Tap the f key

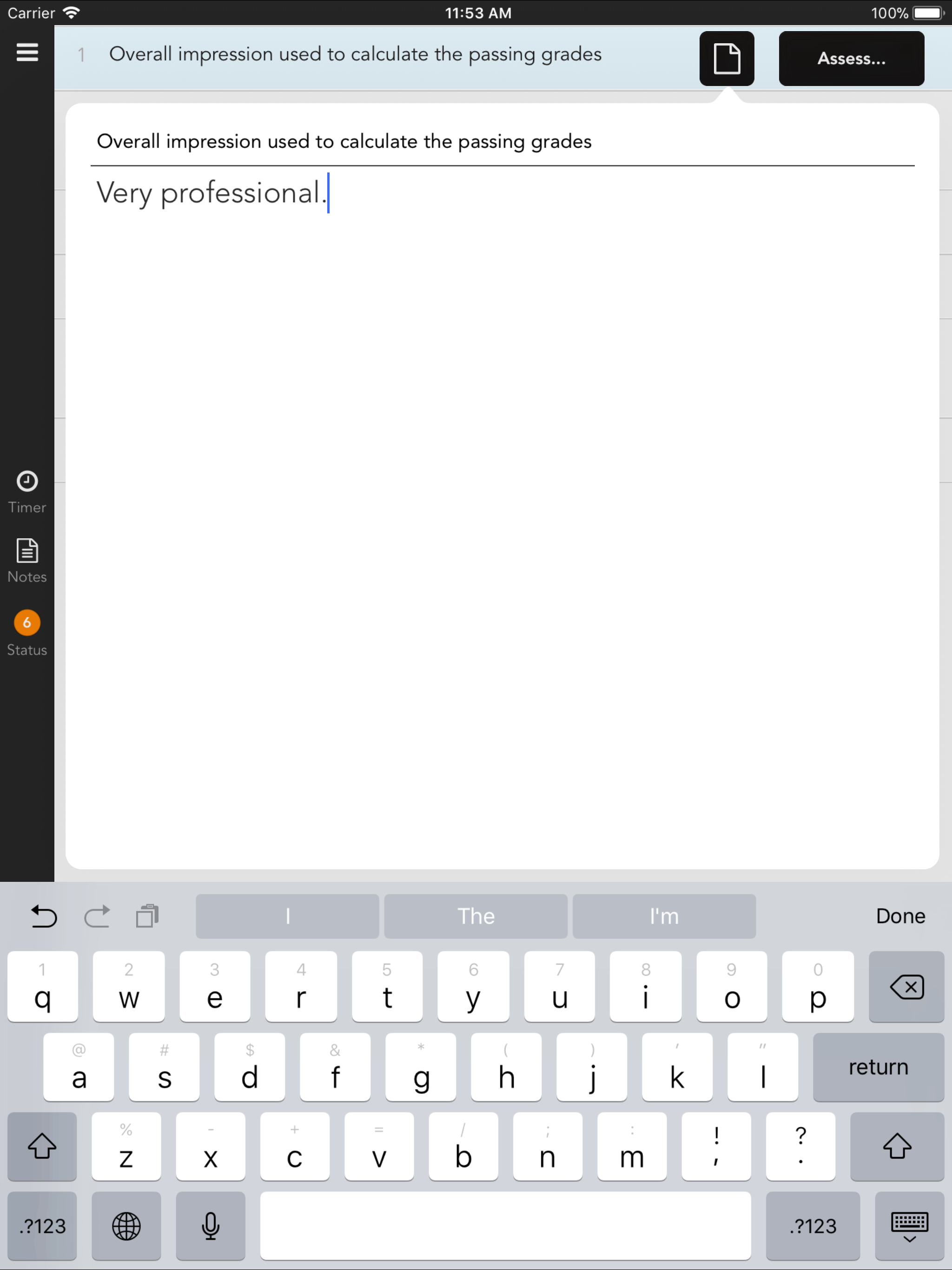[x=335, y=1067]
